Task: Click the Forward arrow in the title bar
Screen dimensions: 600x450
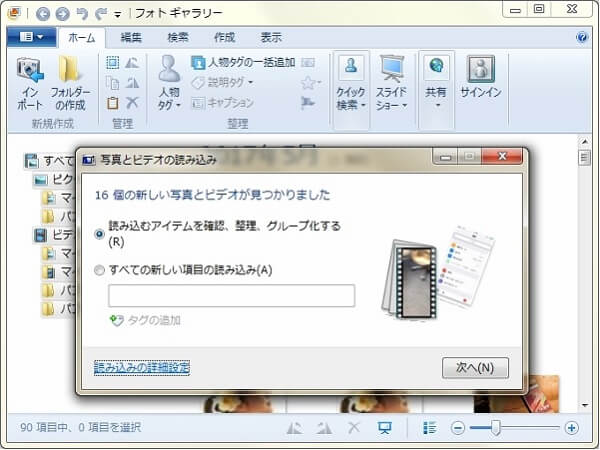Action: pos(62,14)
